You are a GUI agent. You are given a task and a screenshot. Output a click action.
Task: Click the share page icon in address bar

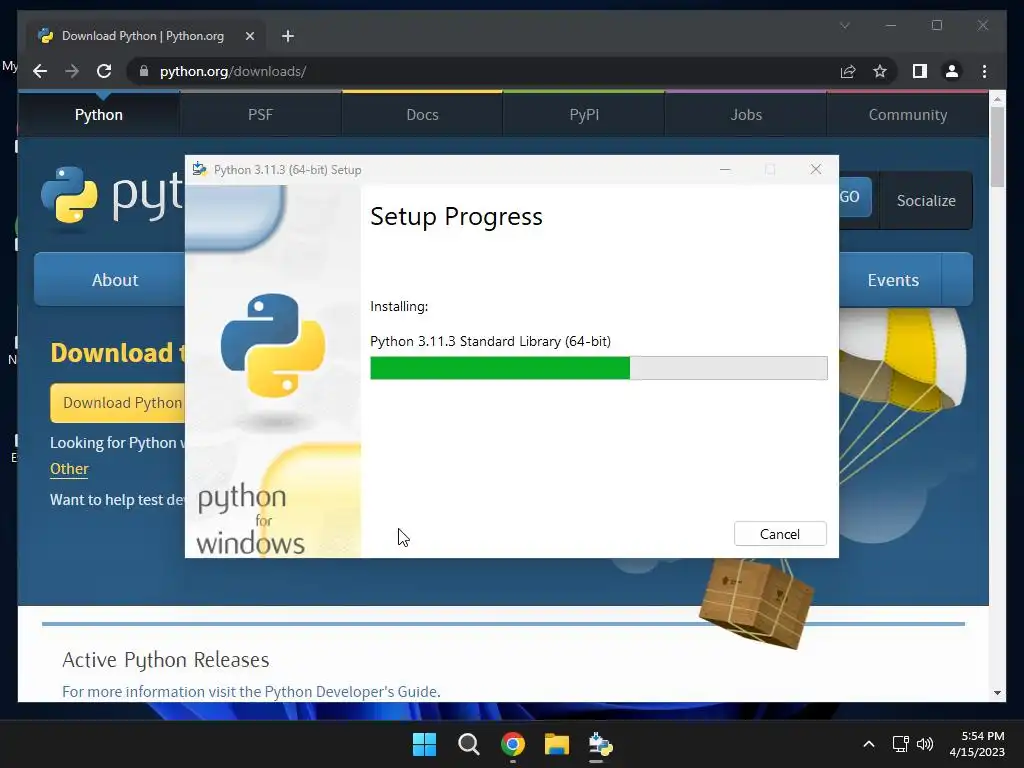[848, 71]
